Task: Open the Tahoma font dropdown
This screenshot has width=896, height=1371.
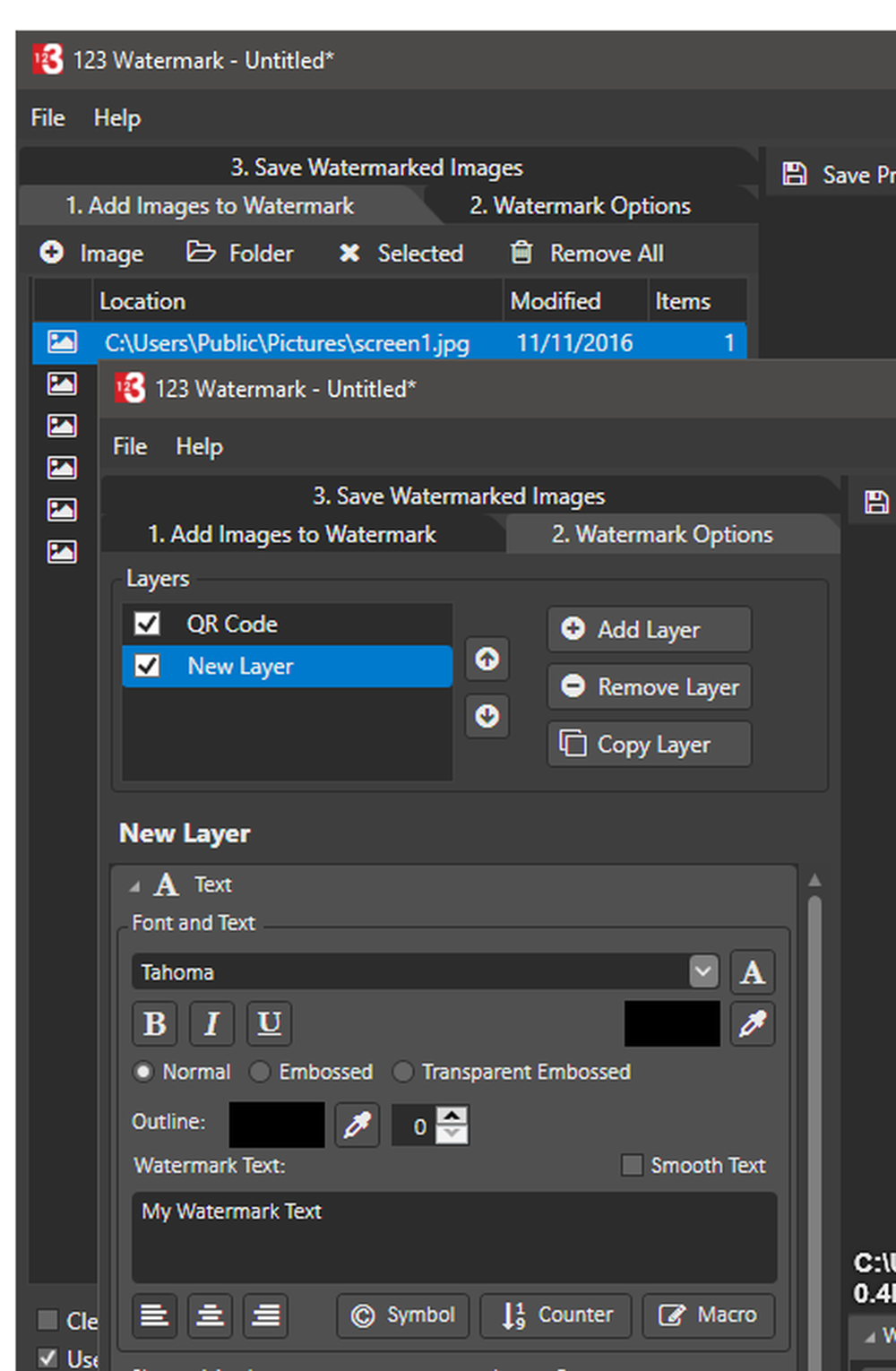Action: [x=704, y=971]
